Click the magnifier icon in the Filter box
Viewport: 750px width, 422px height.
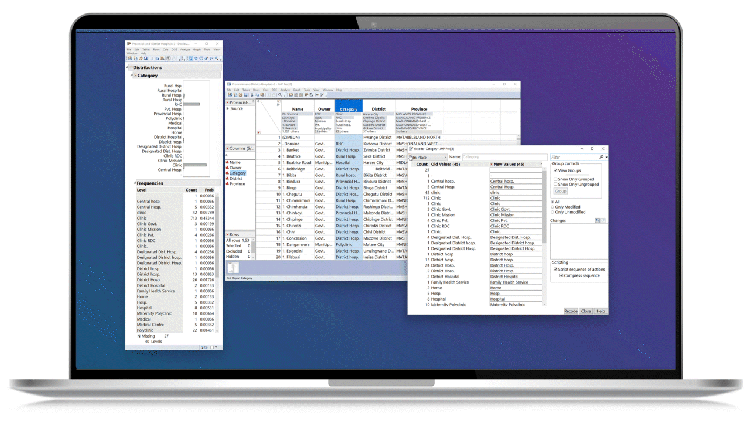tap(601, 157)
